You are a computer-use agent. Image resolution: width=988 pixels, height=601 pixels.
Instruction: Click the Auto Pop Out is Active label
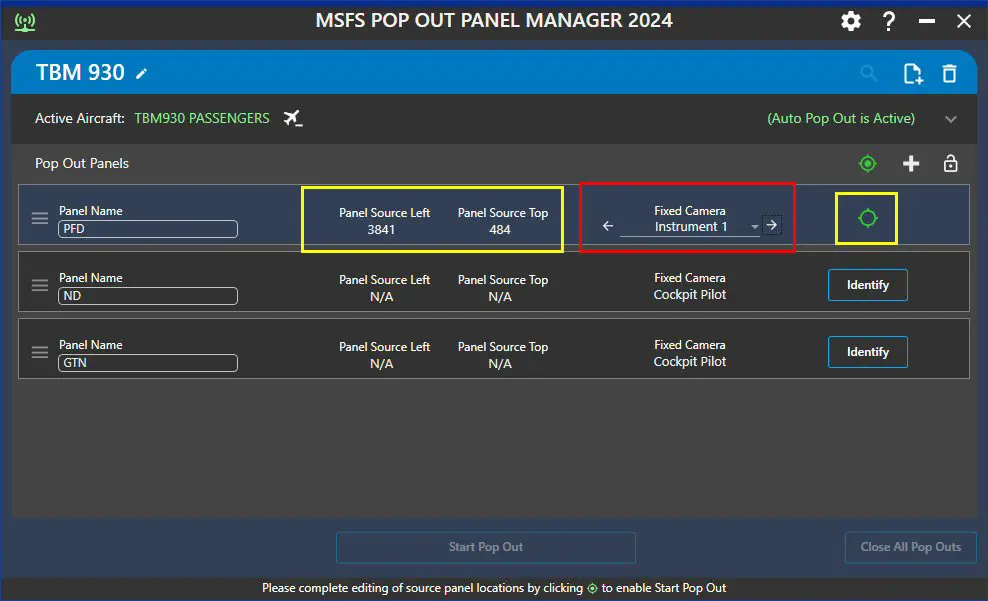click(x=841, y=118)
